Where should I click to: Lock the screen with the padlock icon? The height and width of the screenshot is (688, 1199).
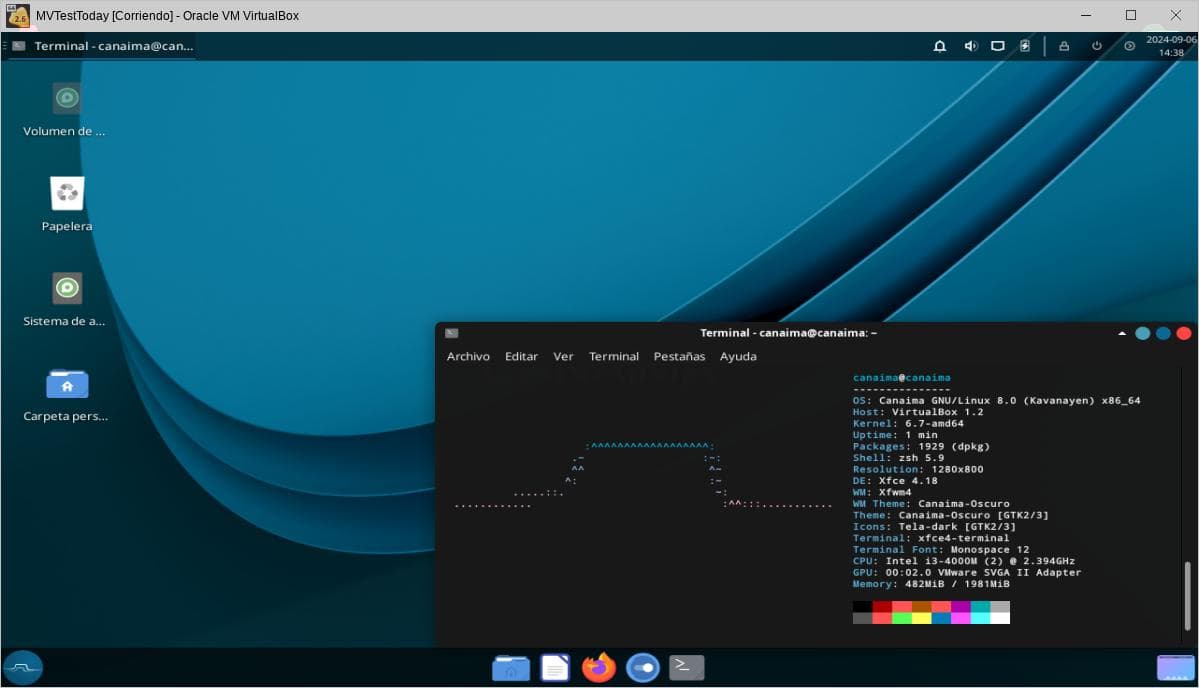[x=1064, y=46]
